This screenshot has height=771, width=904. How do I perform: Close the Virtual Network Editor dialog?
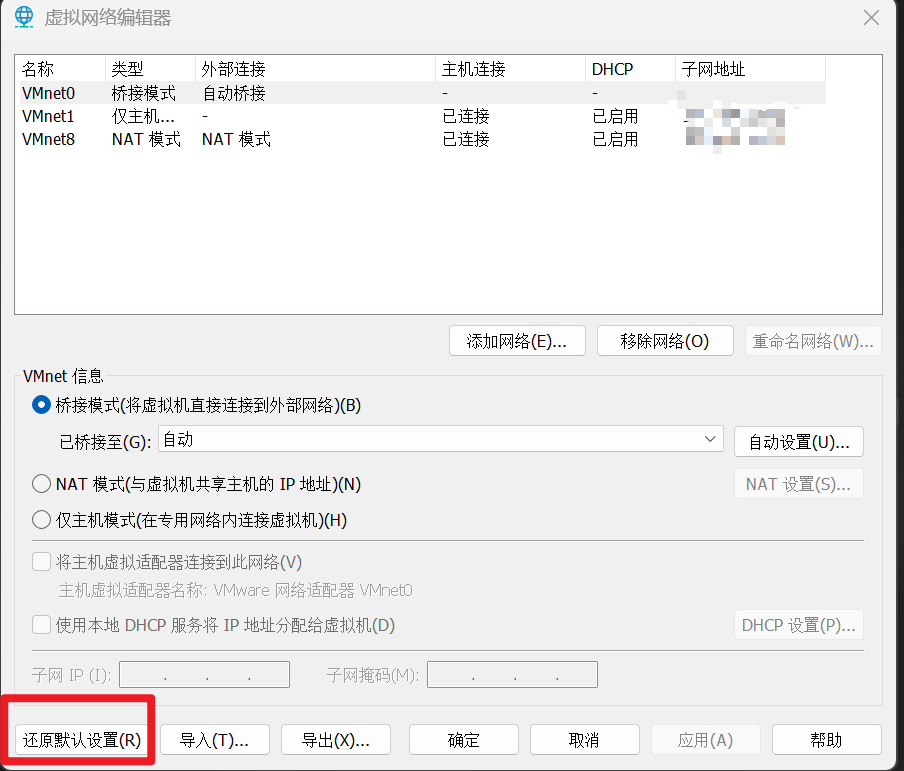(x=871, y=18)
